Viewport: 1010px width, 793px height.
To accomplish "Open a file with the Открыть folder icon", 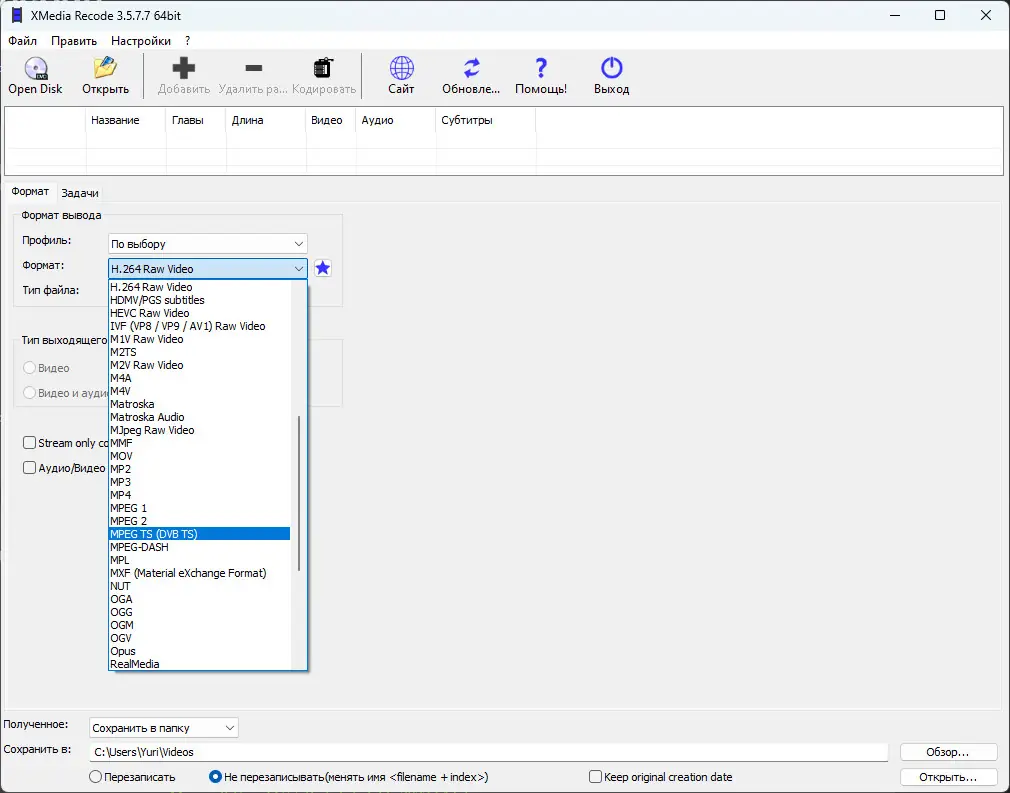I will tap(105, 68).
